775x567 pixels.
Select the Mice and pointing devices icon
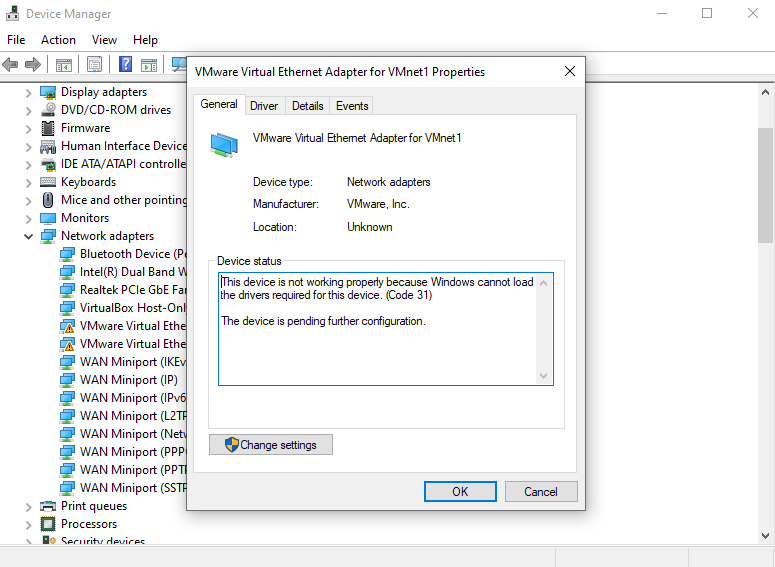[48, 200]
